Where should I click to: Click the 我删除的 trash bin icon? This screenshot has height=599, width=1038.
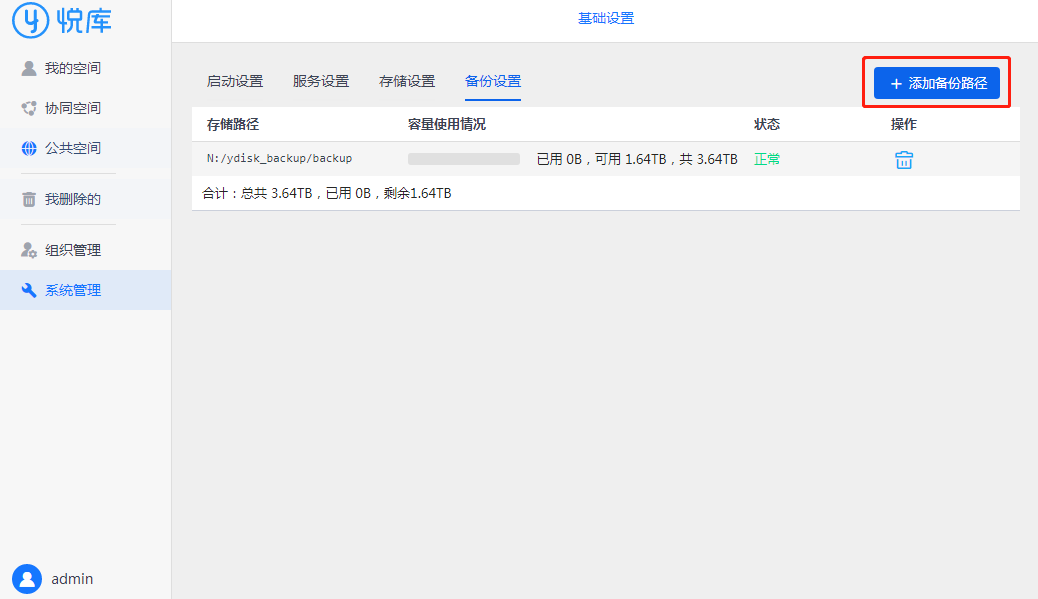point(28,199)
